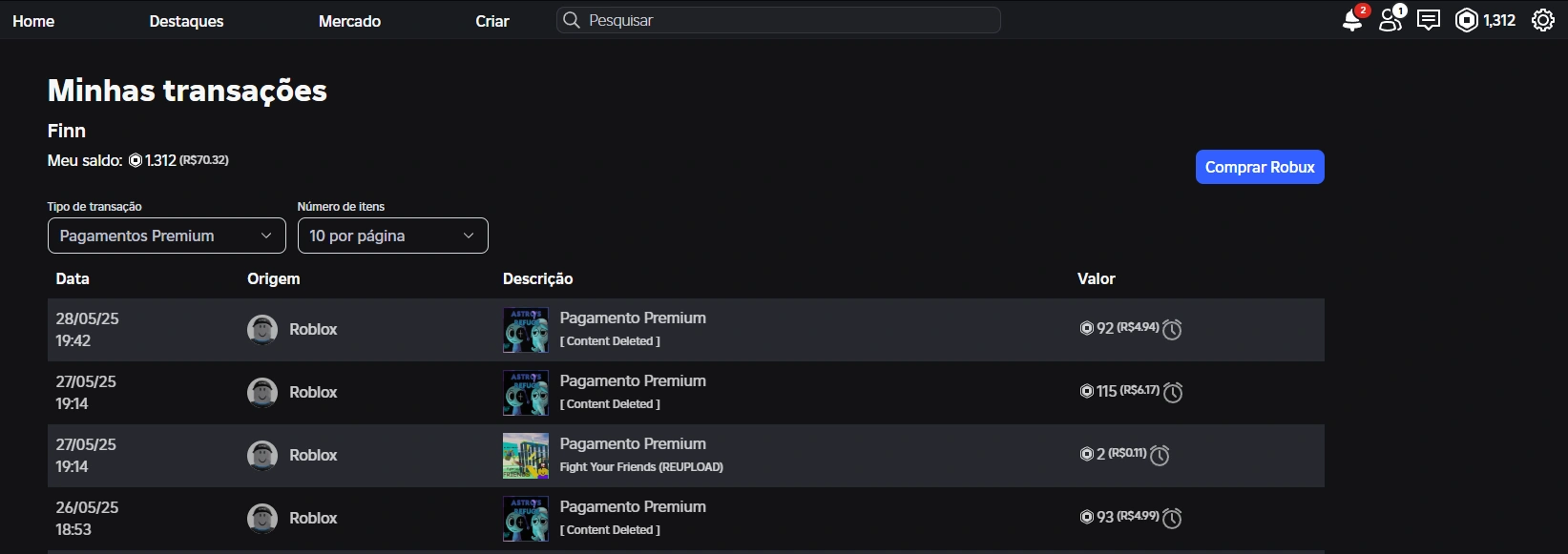1568x554 pixels.
Task: Open the Roblox origin link dated 26/05/25
Action: (x=313, y=518)
